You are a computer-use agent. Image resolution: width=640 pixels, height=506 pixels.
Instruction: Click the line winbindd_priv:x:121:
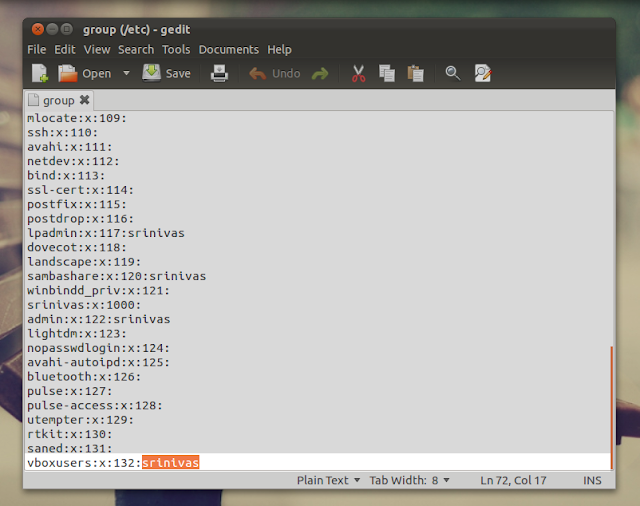pyautogui.click(x=98, y=291)
